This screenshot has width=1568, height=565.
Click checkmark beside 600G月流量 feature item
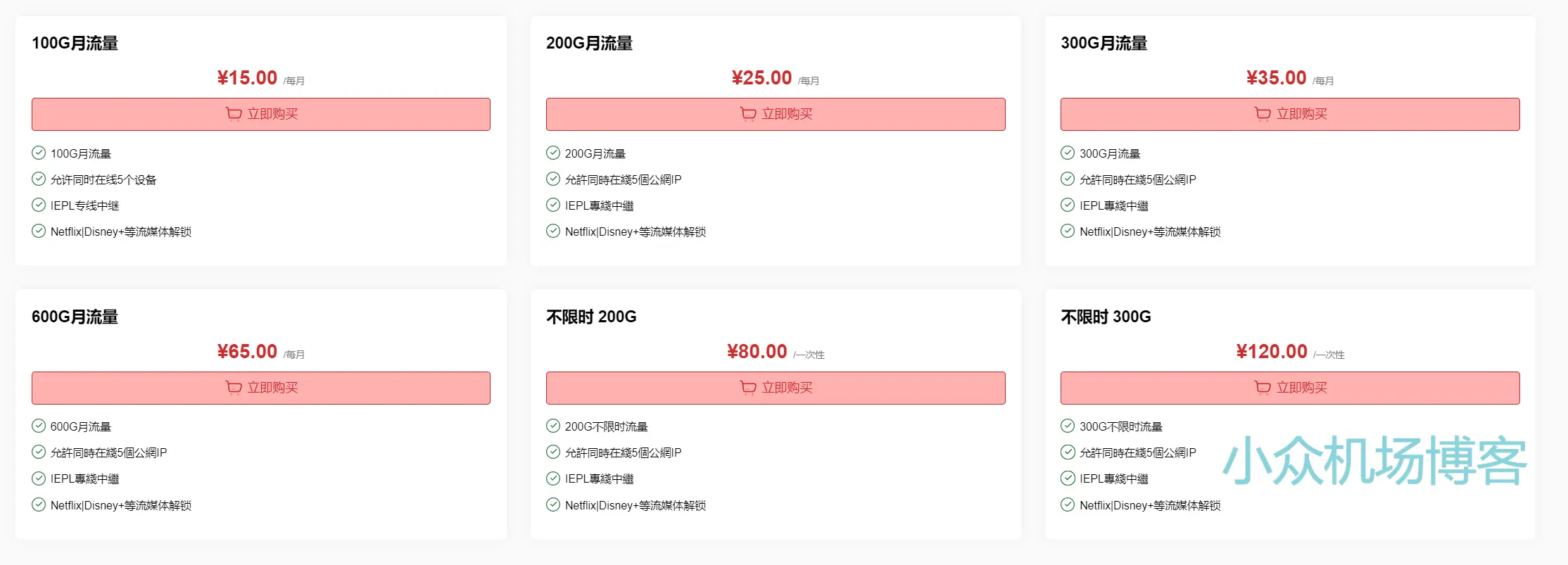(x=38, y=426)
